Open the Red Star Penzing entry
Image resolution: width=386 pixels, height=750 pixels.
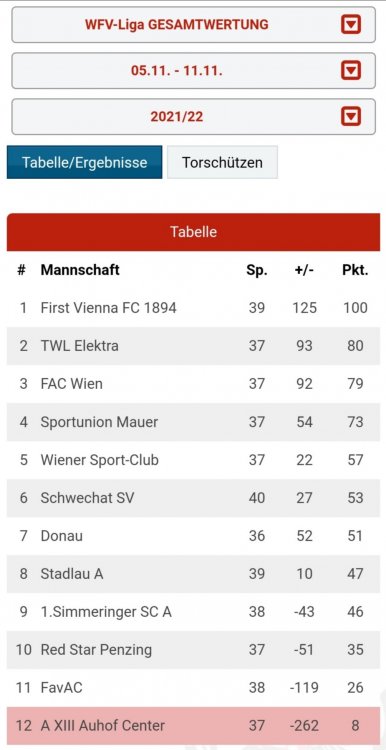[96, 650]
